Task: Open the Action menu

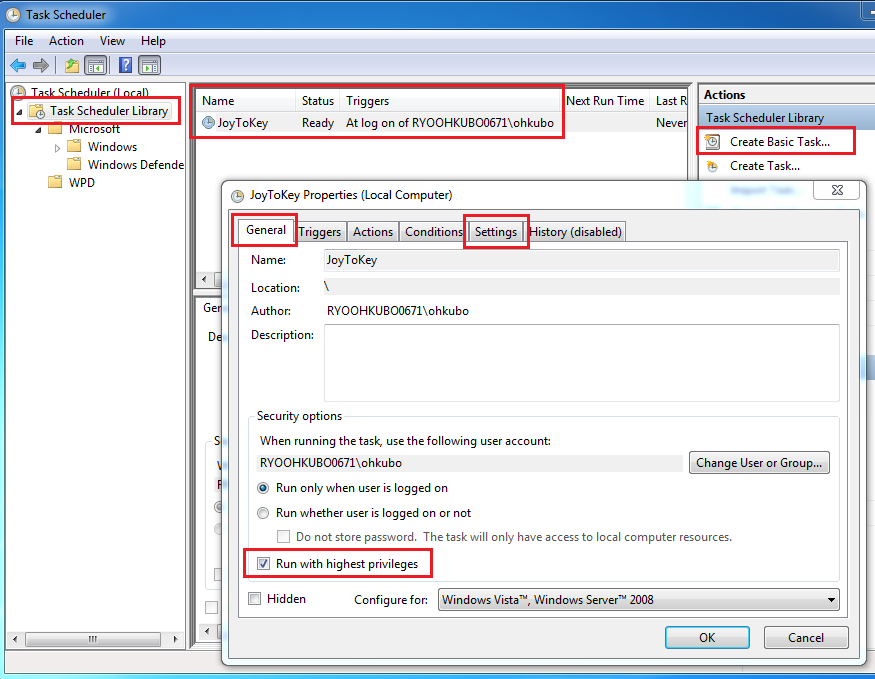Action: 66,41
